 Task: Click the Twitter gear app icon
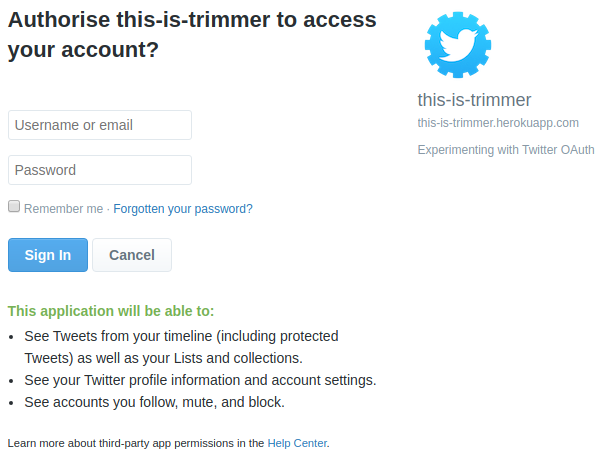(458, 45)
